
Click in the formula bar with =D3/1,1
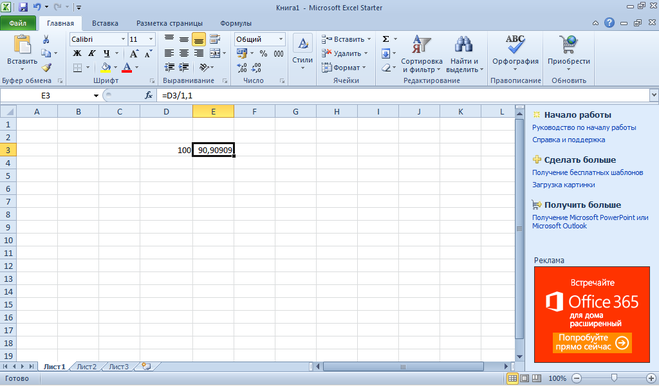tap(403, 96)
